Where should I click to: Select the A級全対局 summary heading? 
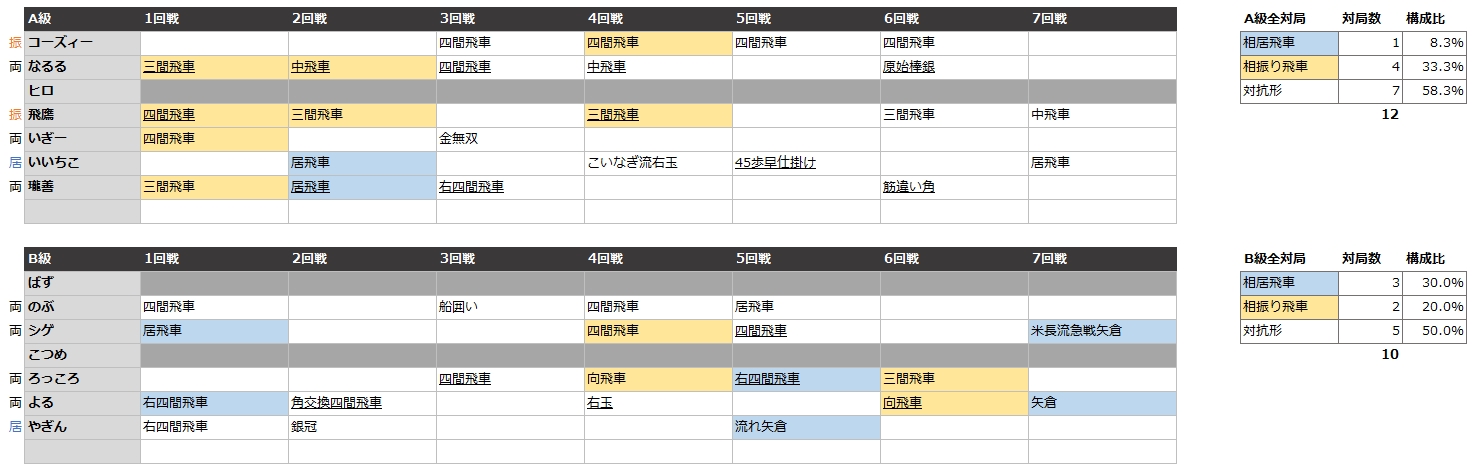tap(1274, 19)
